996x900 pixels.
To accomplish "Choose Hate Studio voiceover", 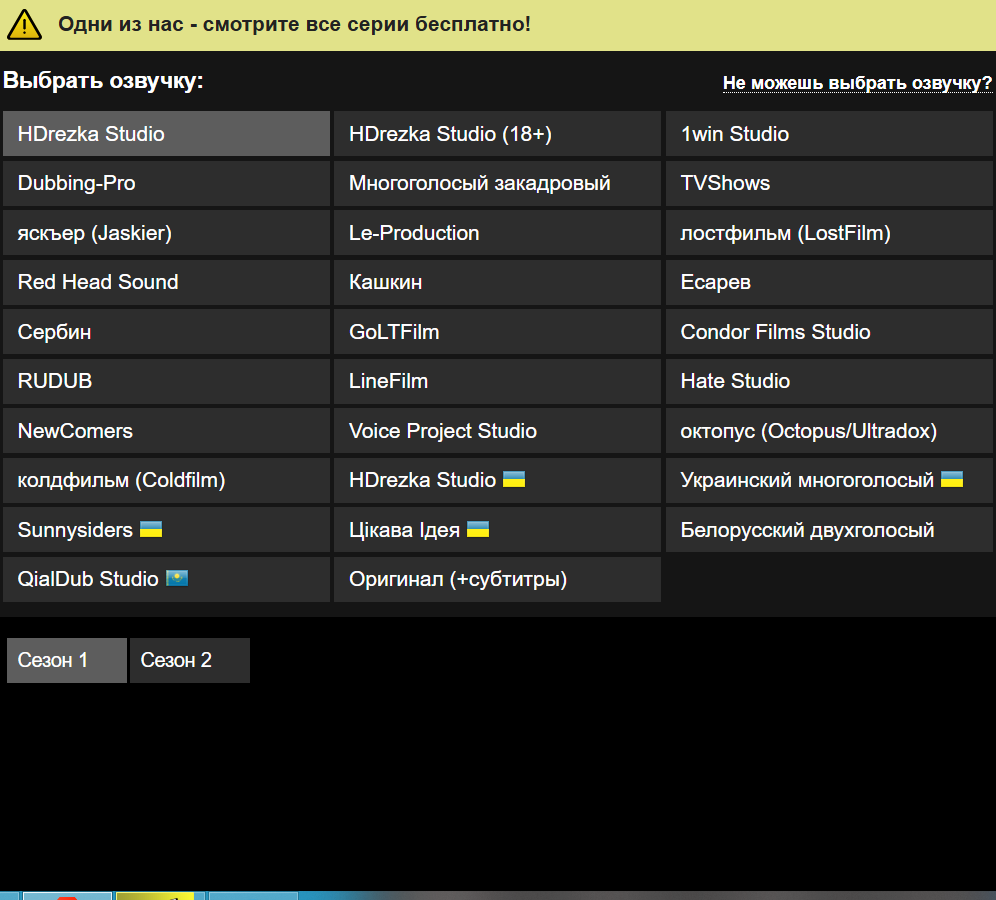I will coord(829,381).
